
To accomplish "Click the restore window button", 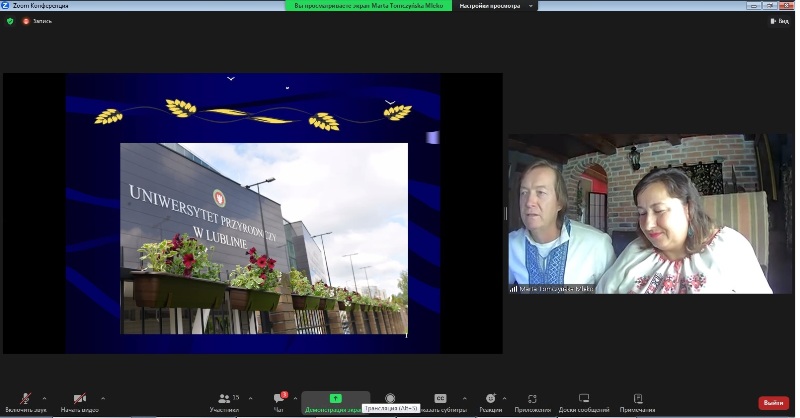I will click(x=769, y=5).
